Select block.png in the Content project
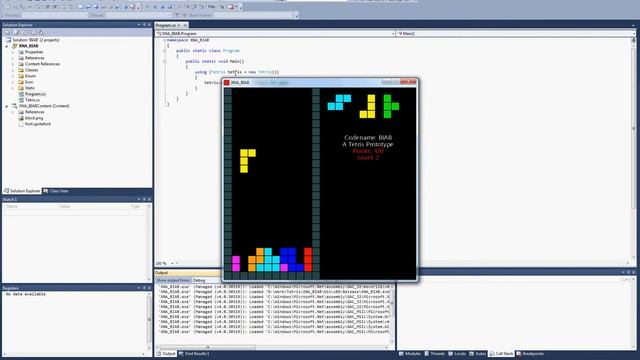This screenshot has height=360, width=640. coord(34,118)
